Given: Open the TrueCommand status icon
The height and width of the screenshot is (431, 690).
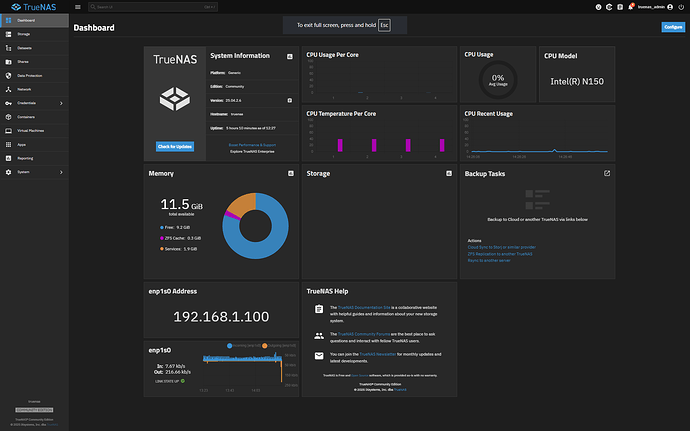Looking at the screenshot, I should coord(598,7).
